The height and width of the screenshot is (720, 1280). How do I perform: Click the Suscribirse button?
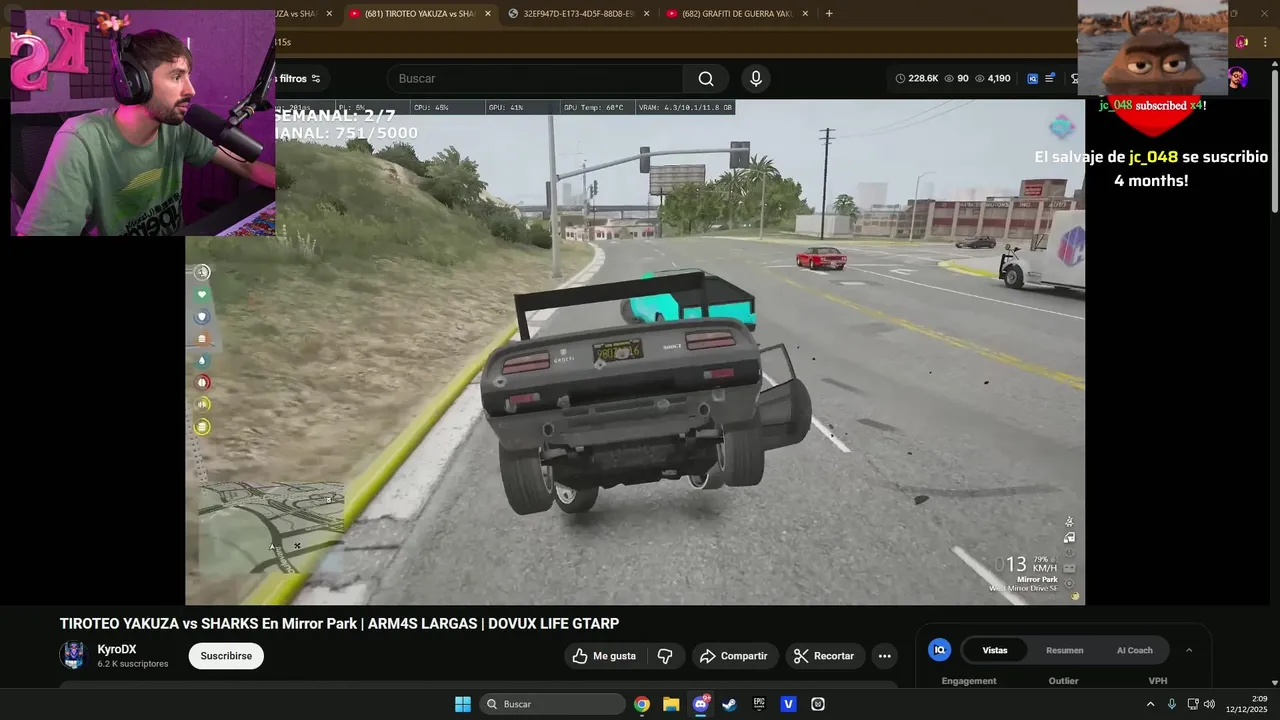226,656
